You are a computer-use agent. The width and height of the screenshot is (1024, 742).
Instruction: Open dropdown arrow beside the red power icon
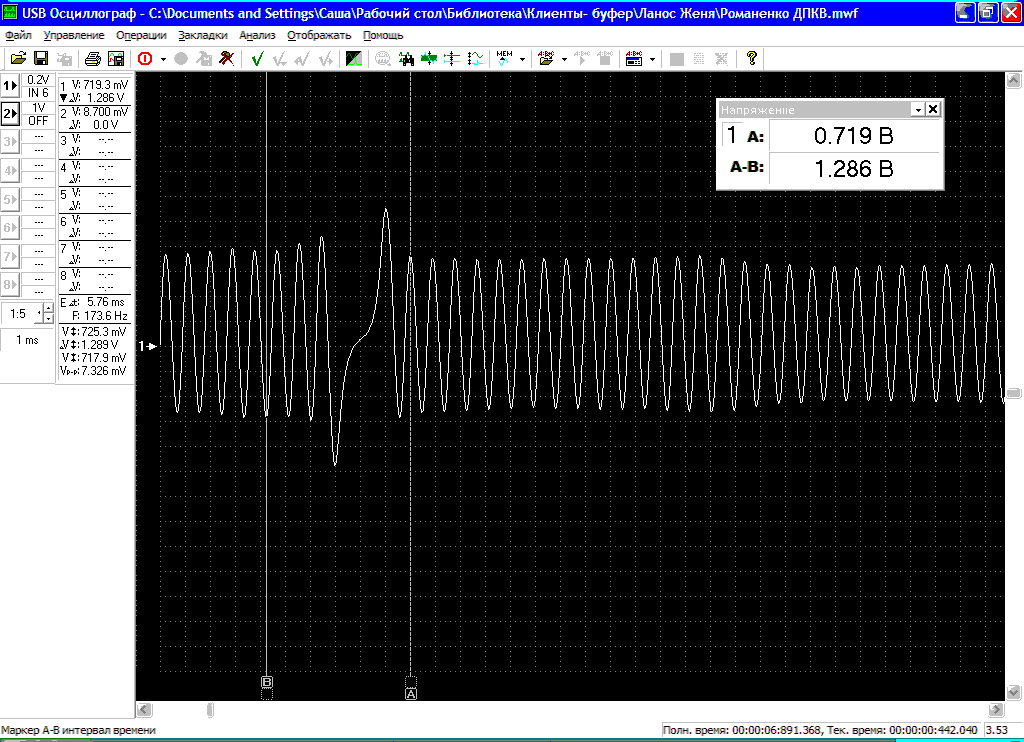tap(163, 59)
